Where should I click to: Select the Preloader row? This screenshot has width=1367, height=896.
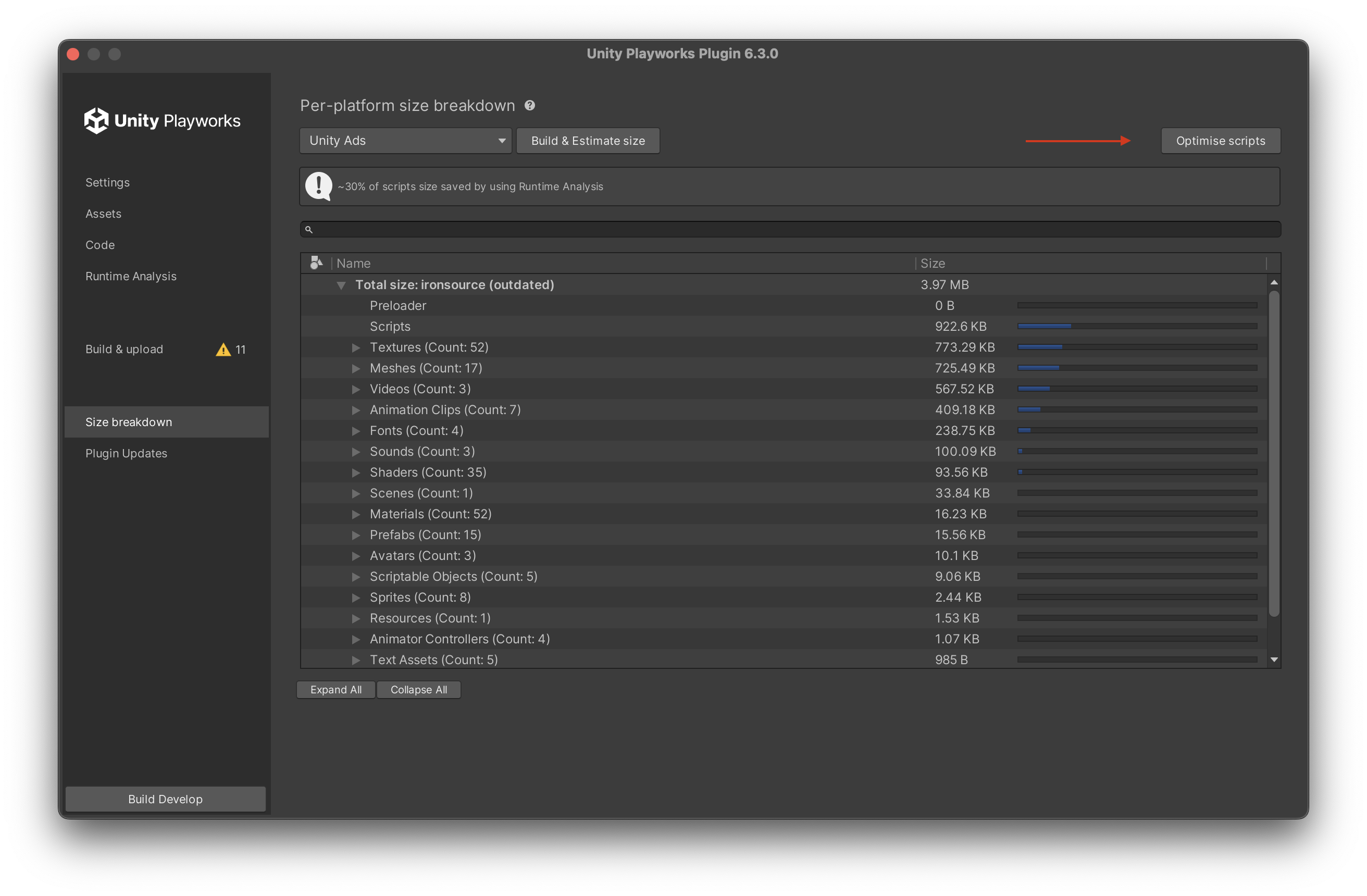[x=784, y=306]
